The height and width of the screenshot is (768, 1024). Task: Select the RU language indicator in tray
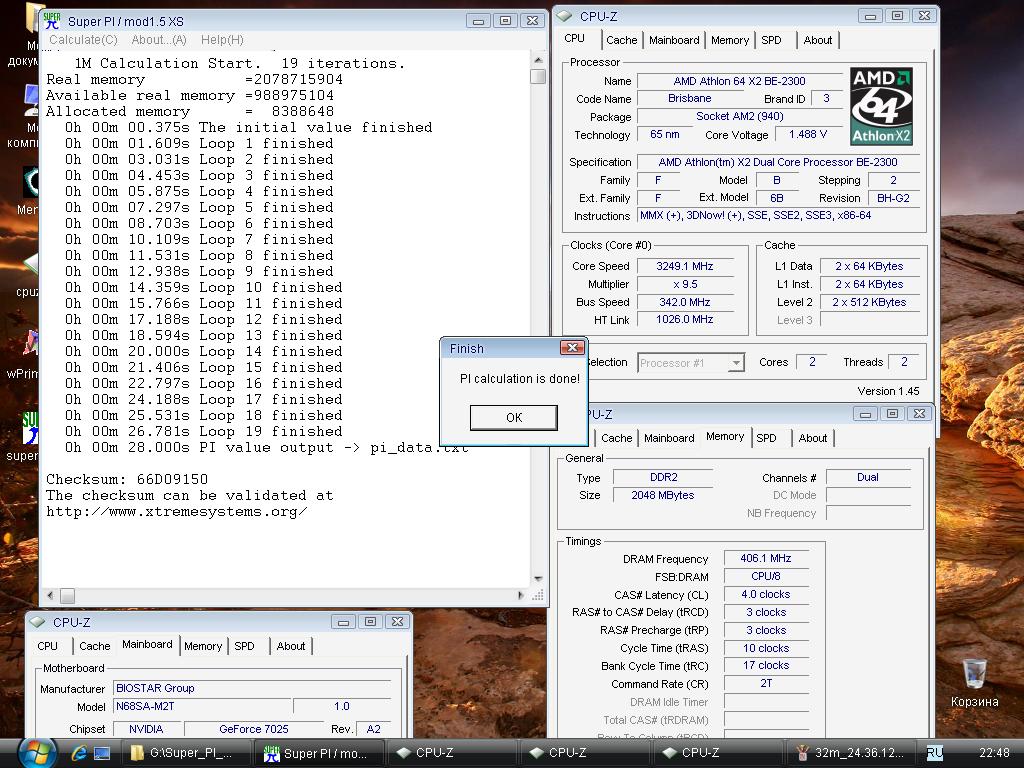[x=935, y=754]
